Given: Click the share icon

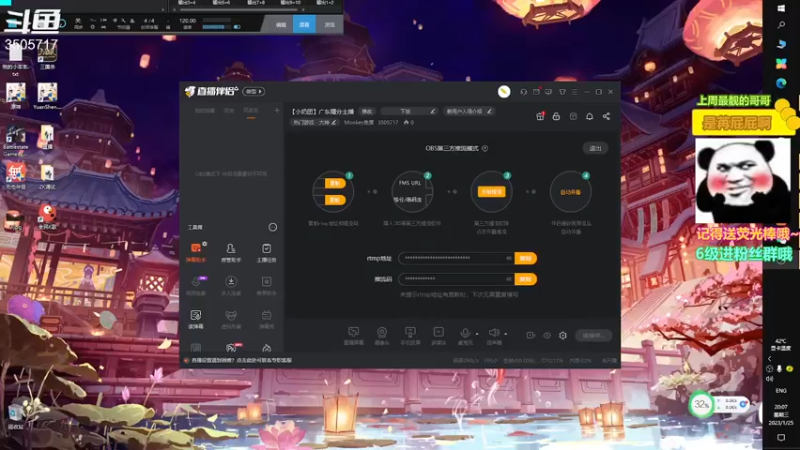Looking at the screenshot, I should pyautogui.click(x=606, y=116).
